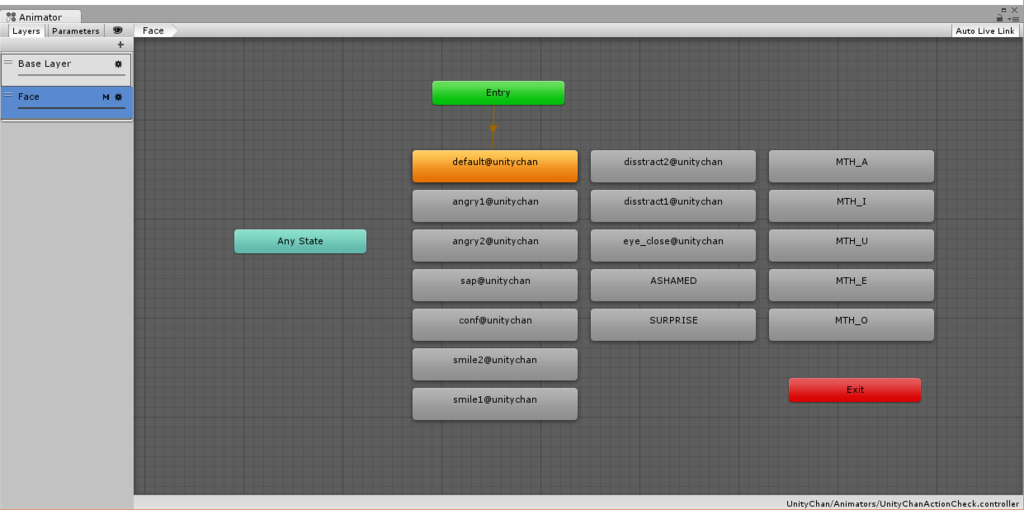Select the eye_close@unitychan state
1024x510 pixels.
tap(673, 246)
